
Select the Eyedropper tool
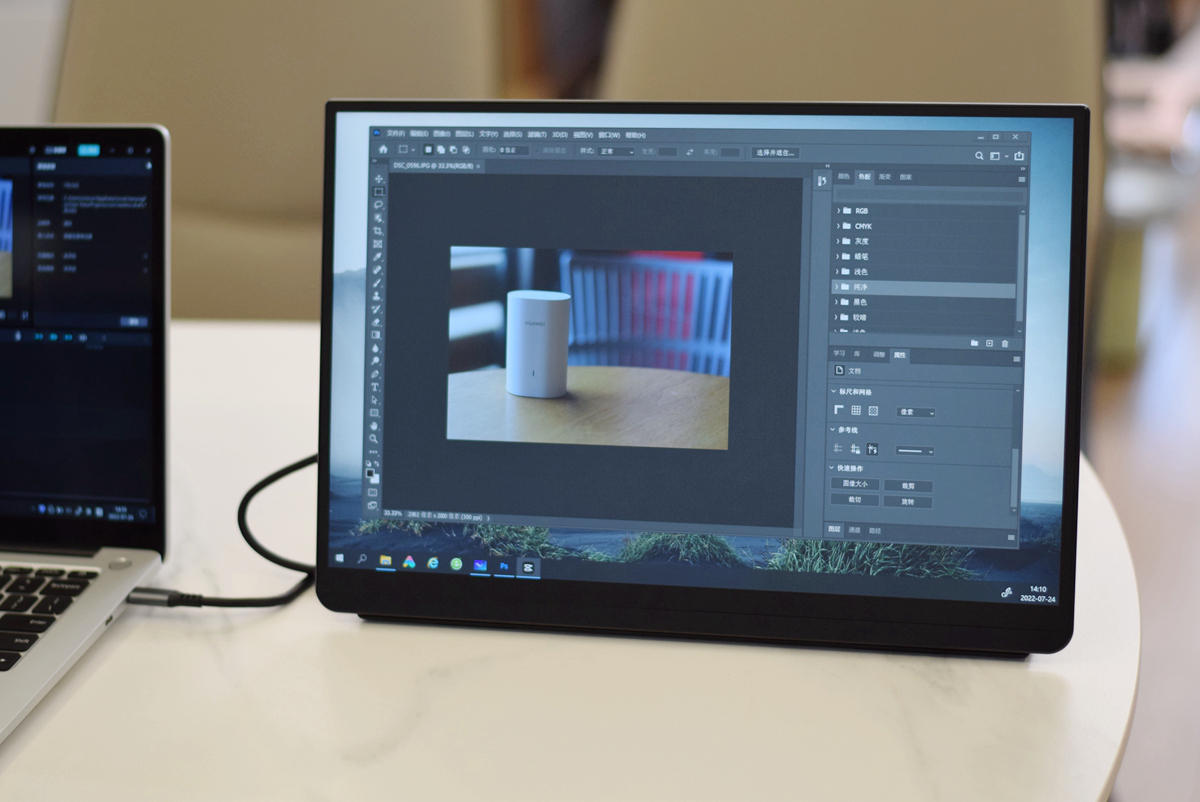[x=378, y=256]
